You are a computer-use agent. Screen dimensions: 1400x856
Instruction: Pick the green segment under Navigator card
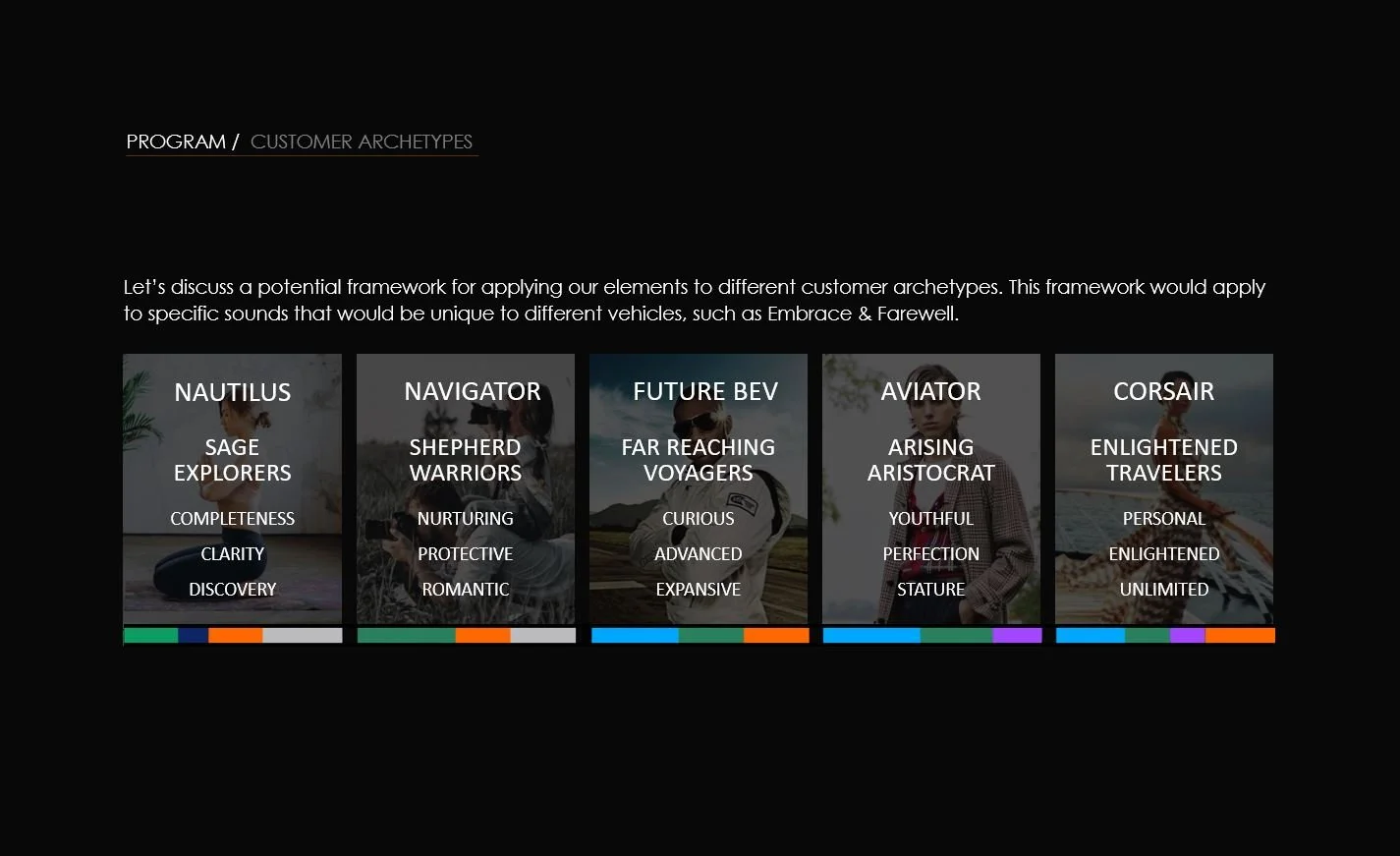click(407, 636)
